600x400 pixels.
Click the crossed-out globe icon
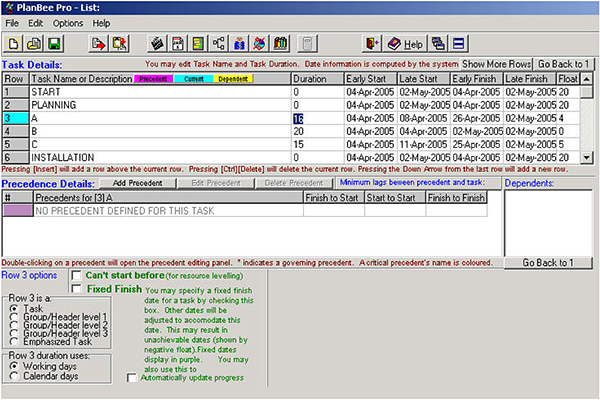pyautogui.click(x=260, y=44)
